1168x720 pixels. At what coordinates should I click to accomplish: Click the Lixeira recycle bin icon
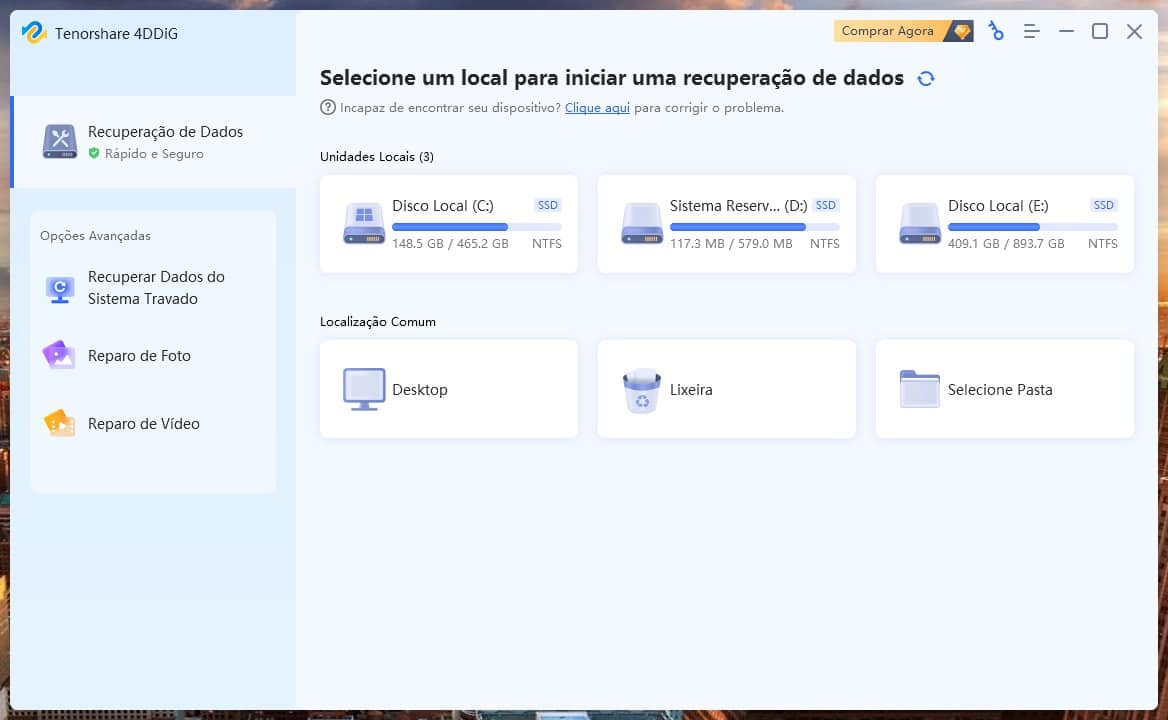[641, 390]
